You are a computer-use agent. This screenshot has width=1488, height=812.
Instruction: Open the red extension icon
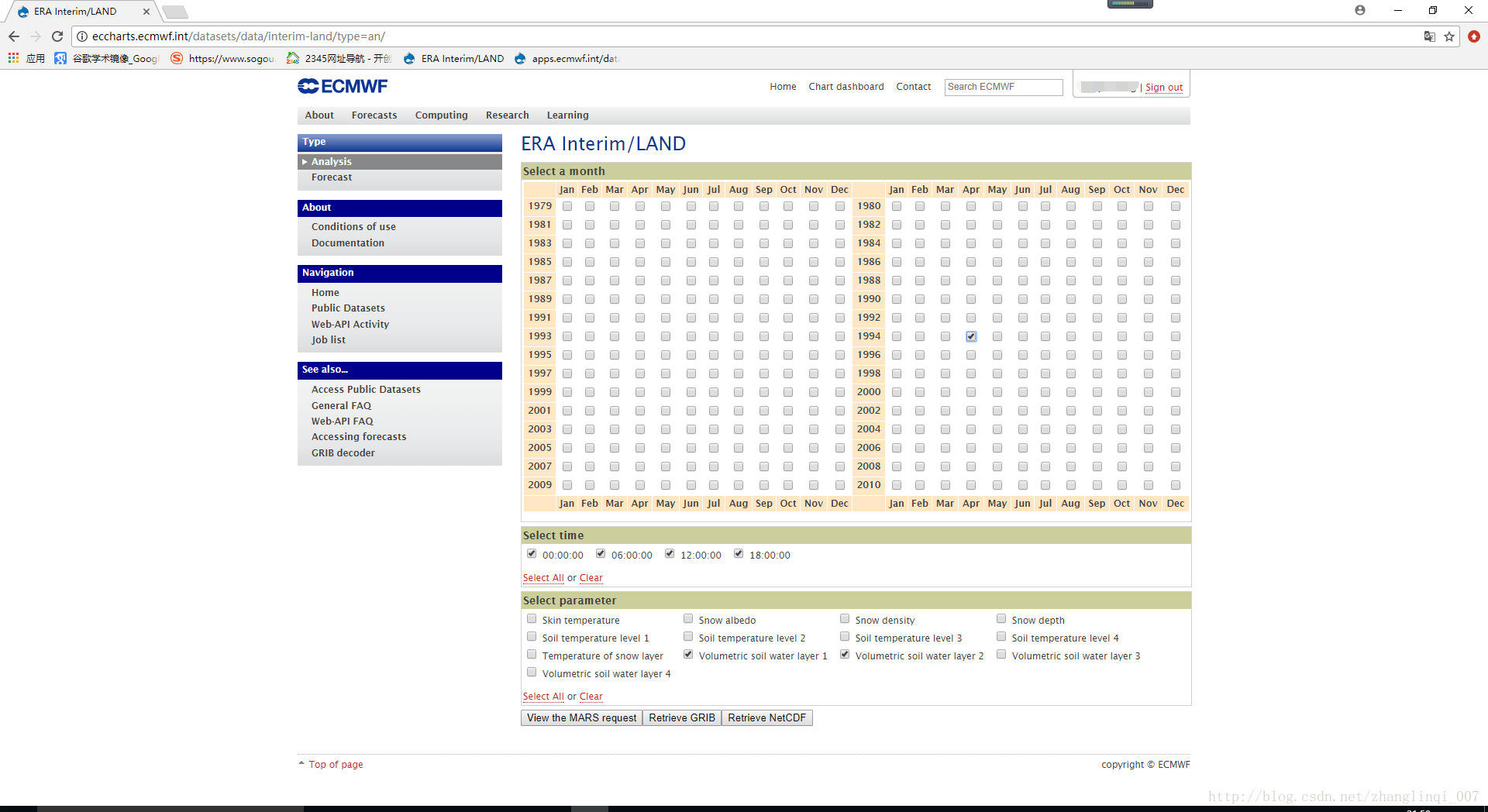1474,36
